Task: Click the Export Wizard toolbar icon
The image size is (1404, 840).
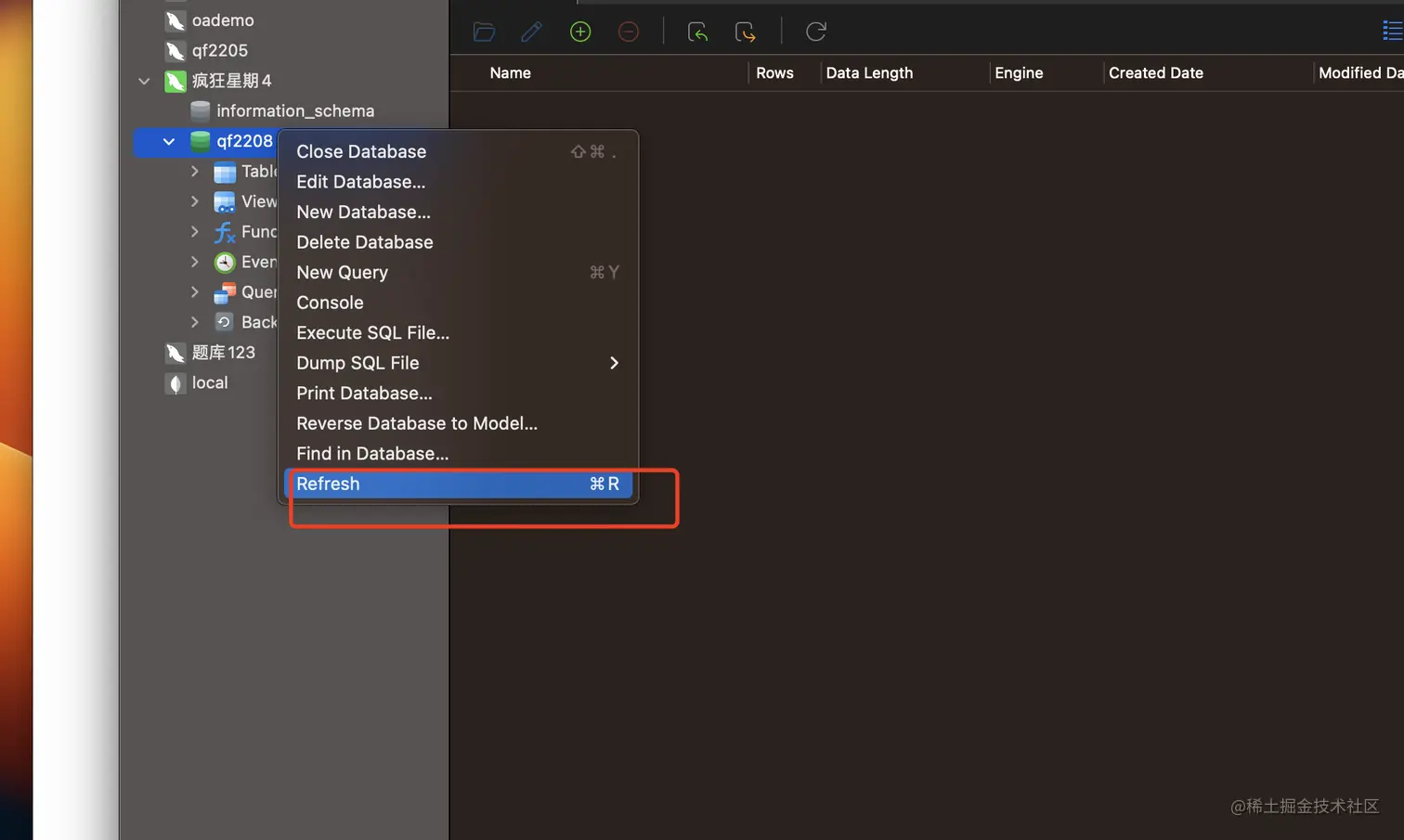Action: point(746,32)
